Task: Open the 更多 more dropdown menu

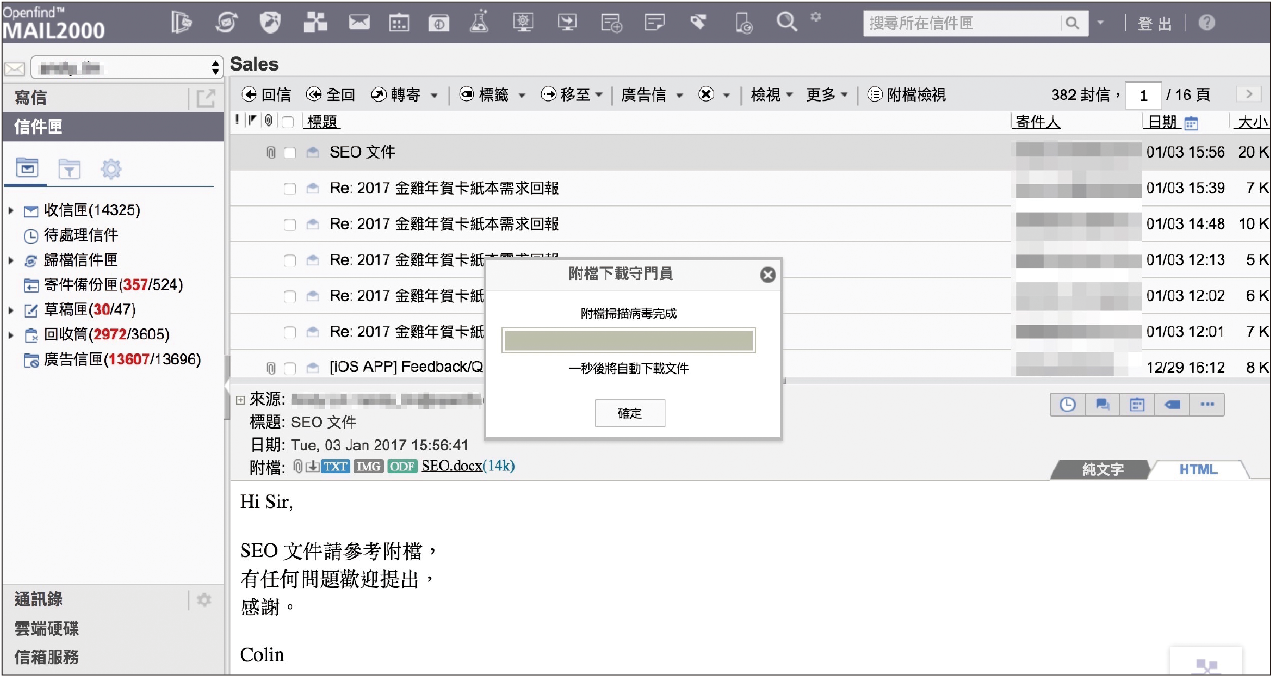Action: click(x=827, y=95)
